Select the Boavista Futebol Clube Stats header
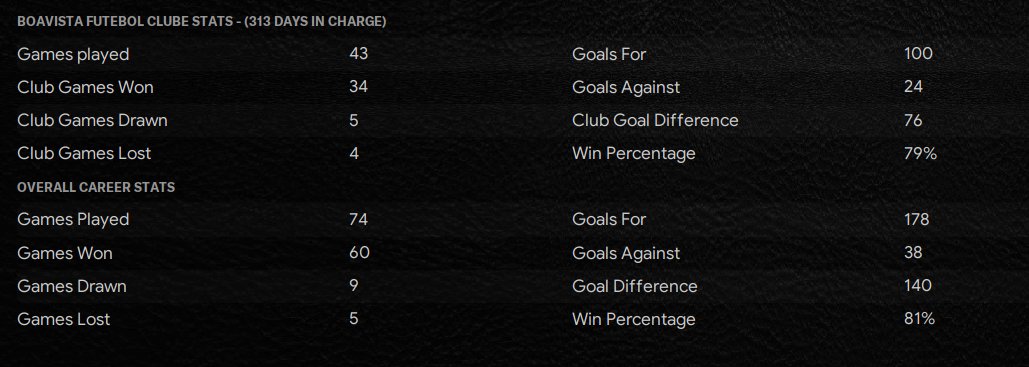The width and height of the screenshot is (1029, 367). 201,22
